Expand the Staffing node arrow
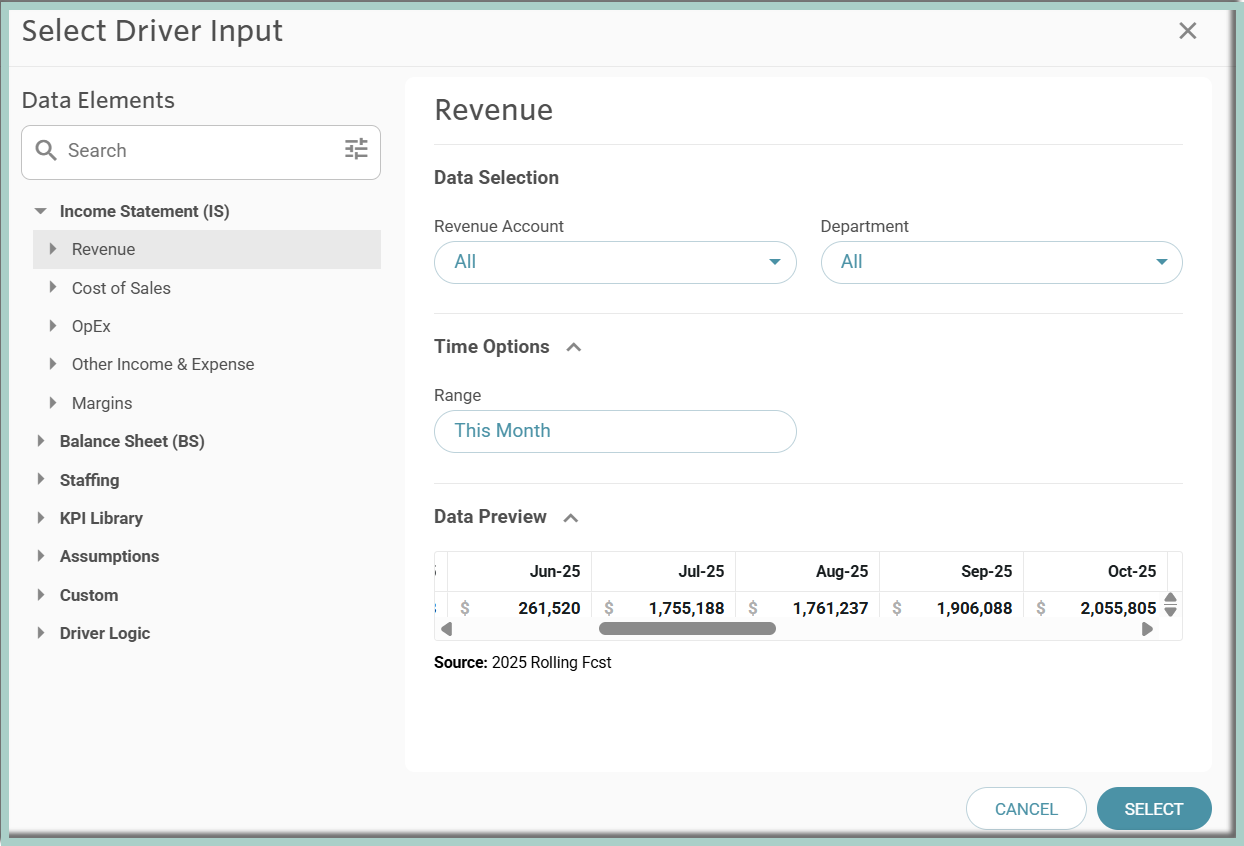 click(x=41, y=480)
